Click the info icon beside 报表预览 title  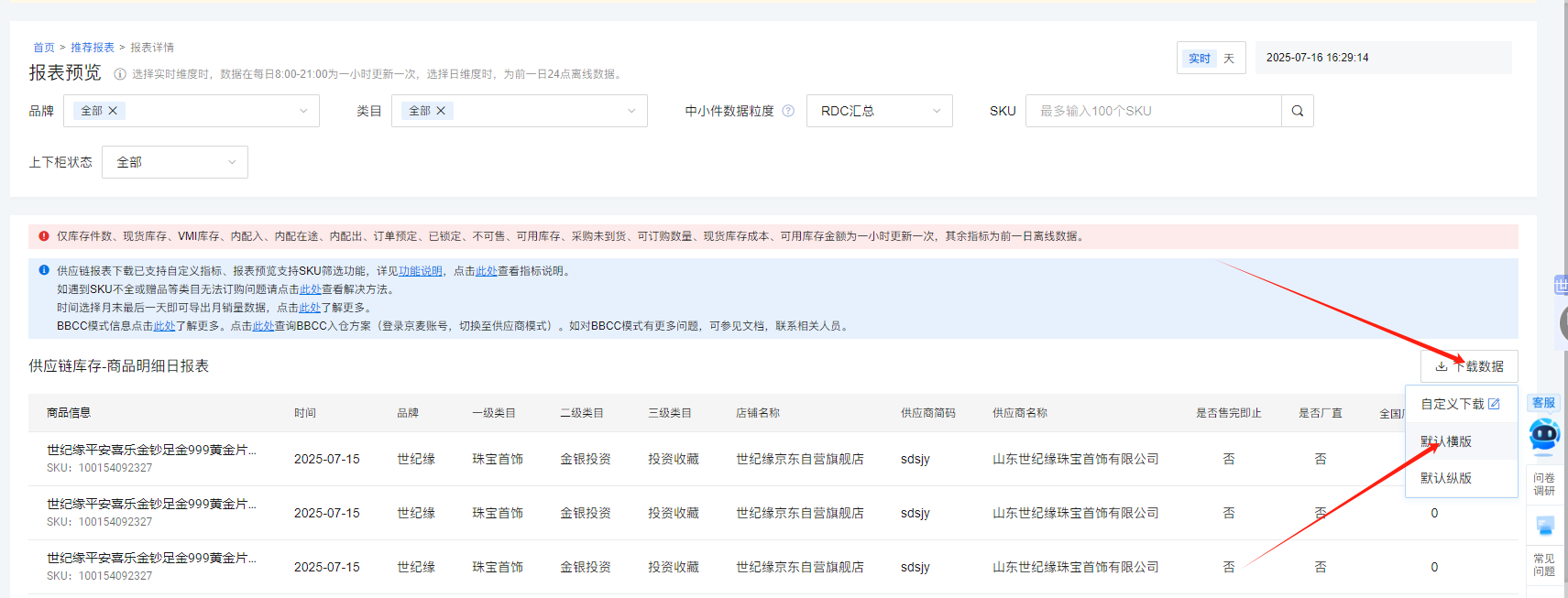coord(120,74)
